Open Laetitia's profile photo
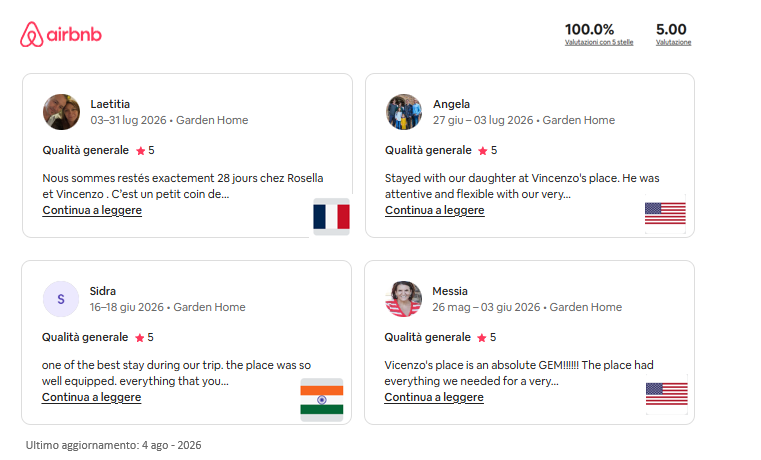 point(61,112)
